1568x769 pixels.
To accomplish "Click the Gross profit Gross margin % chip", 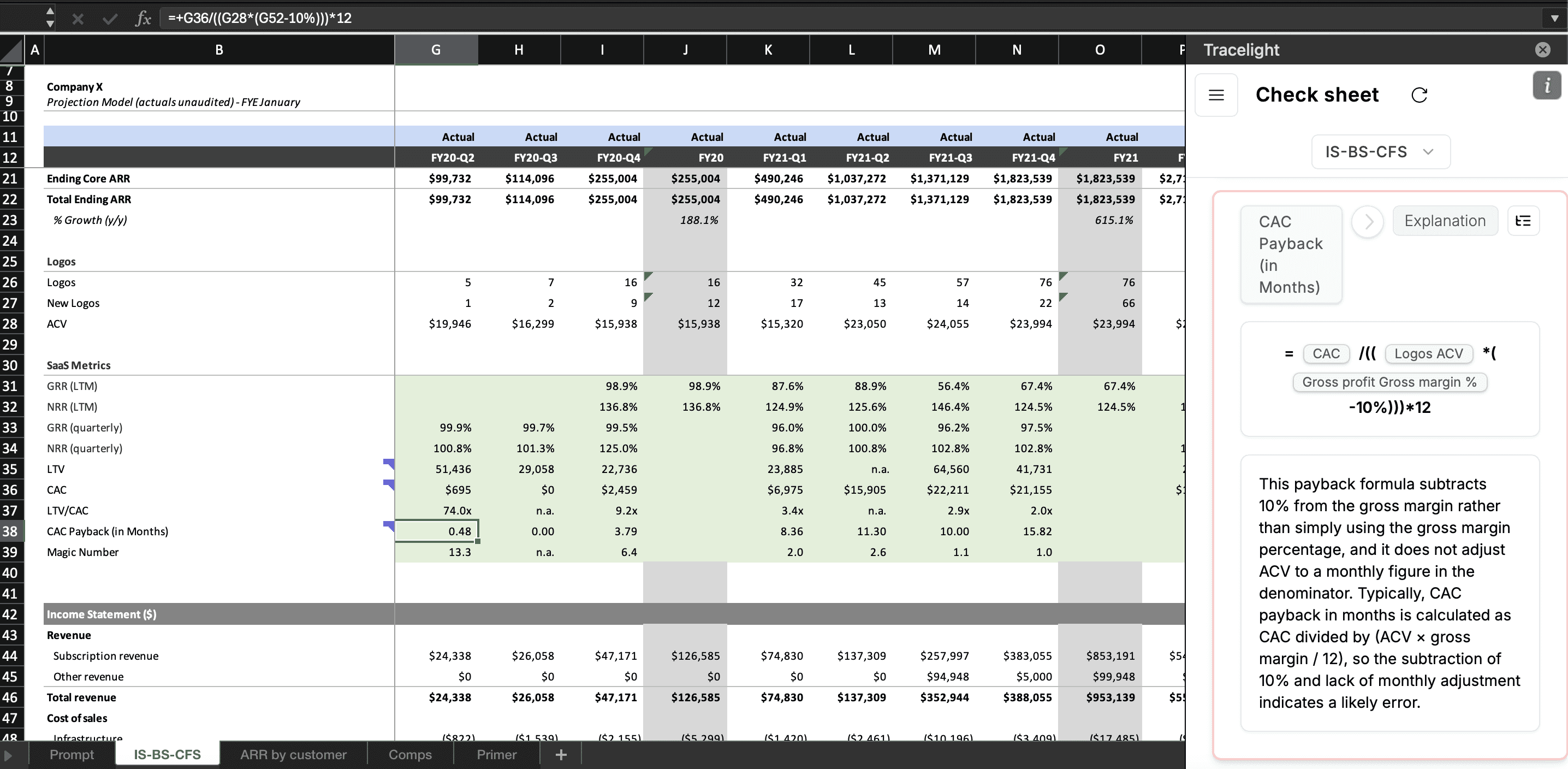I will (1389, 382).
